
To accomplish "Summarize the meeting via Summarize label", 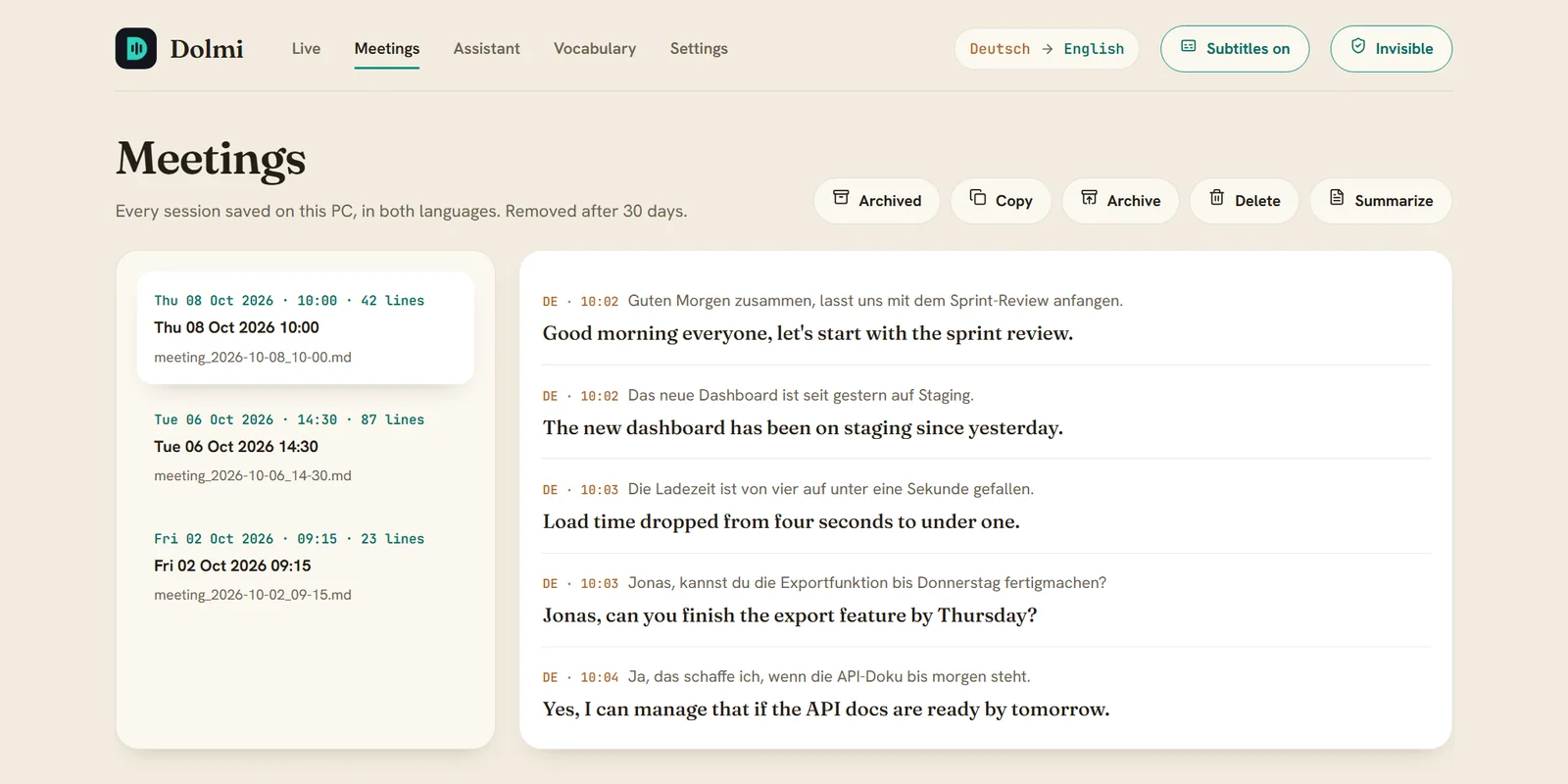I will coord(1394,201).
